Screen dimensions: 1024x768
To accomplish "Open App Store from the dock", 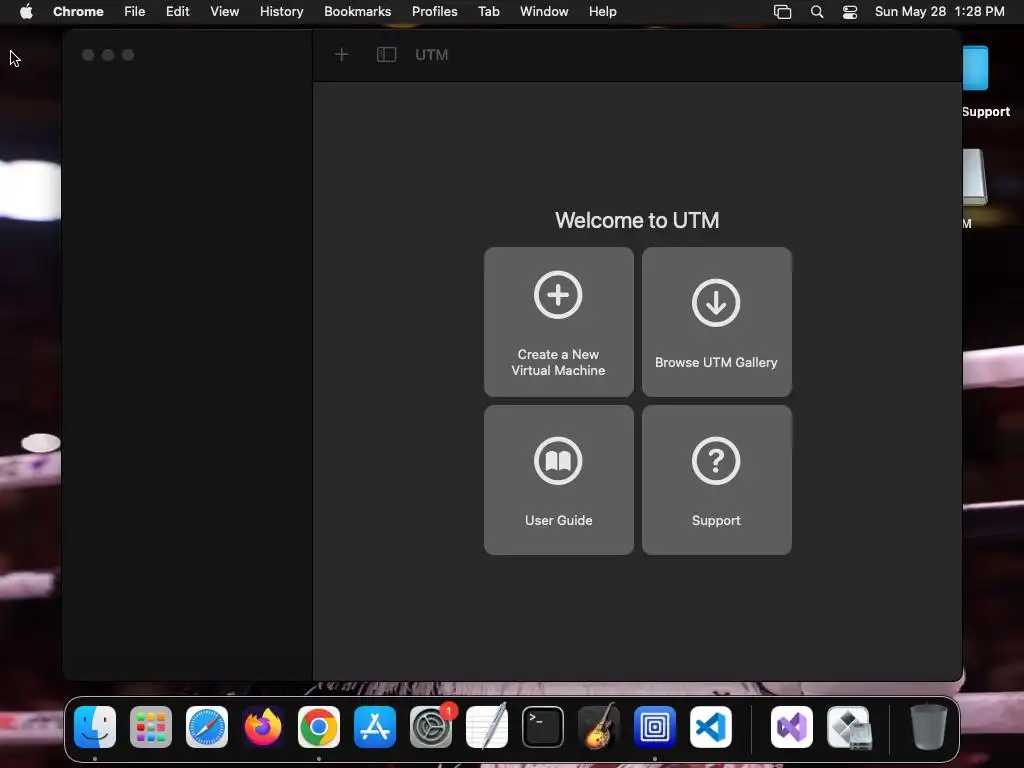I will point(375,727).
